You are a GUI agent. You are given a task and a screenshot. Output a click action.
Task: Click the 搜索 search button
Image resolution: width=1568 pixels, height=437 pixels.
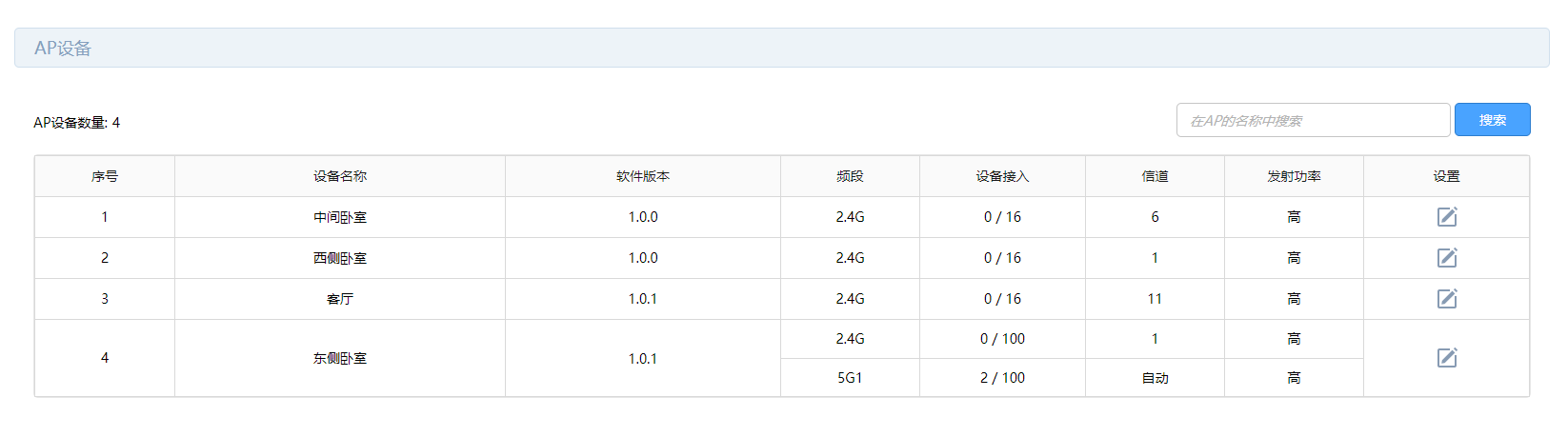point(1492,120)
